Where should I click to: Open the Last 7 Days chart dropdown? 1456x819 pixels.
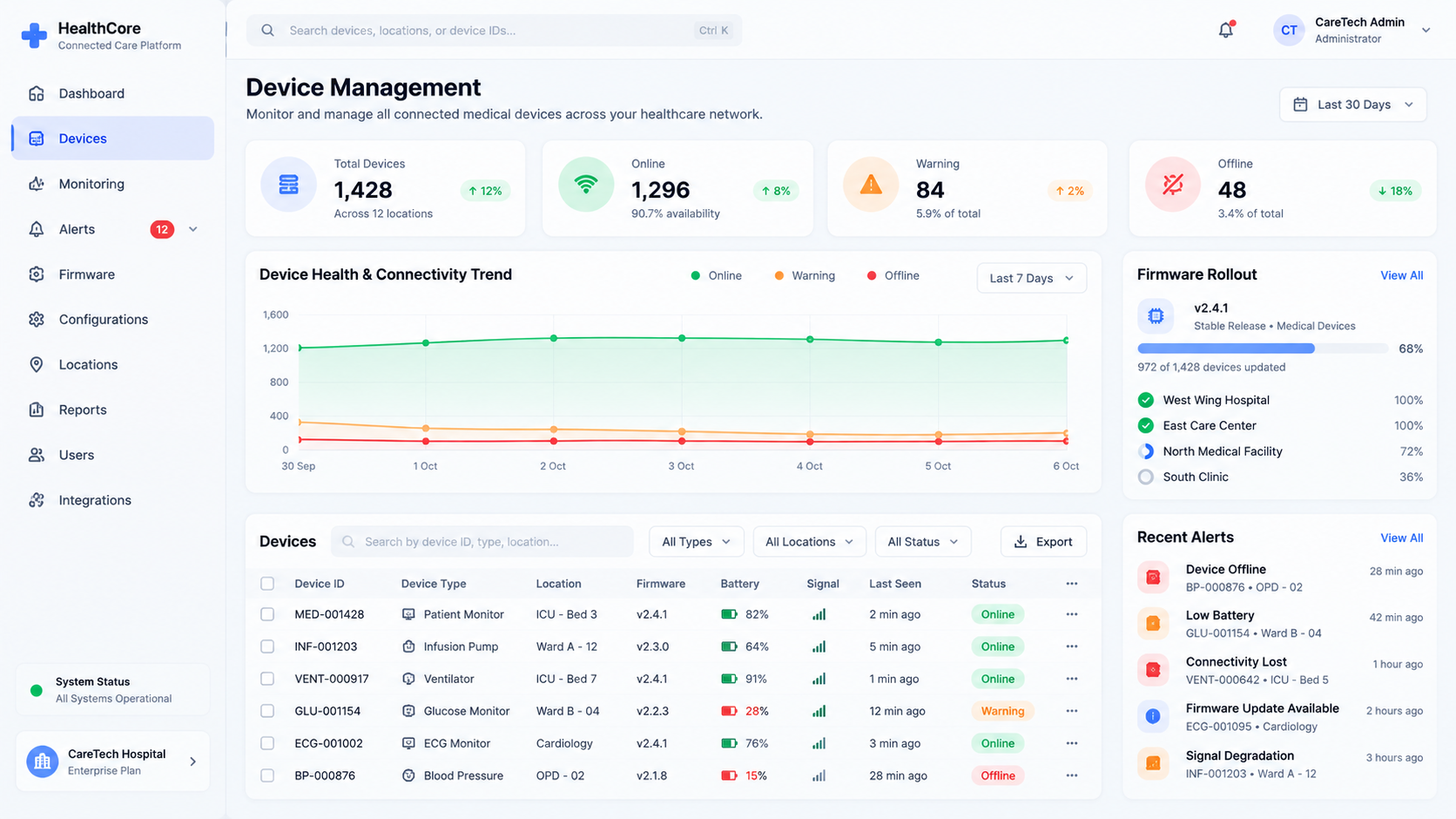pos(1032,278)
